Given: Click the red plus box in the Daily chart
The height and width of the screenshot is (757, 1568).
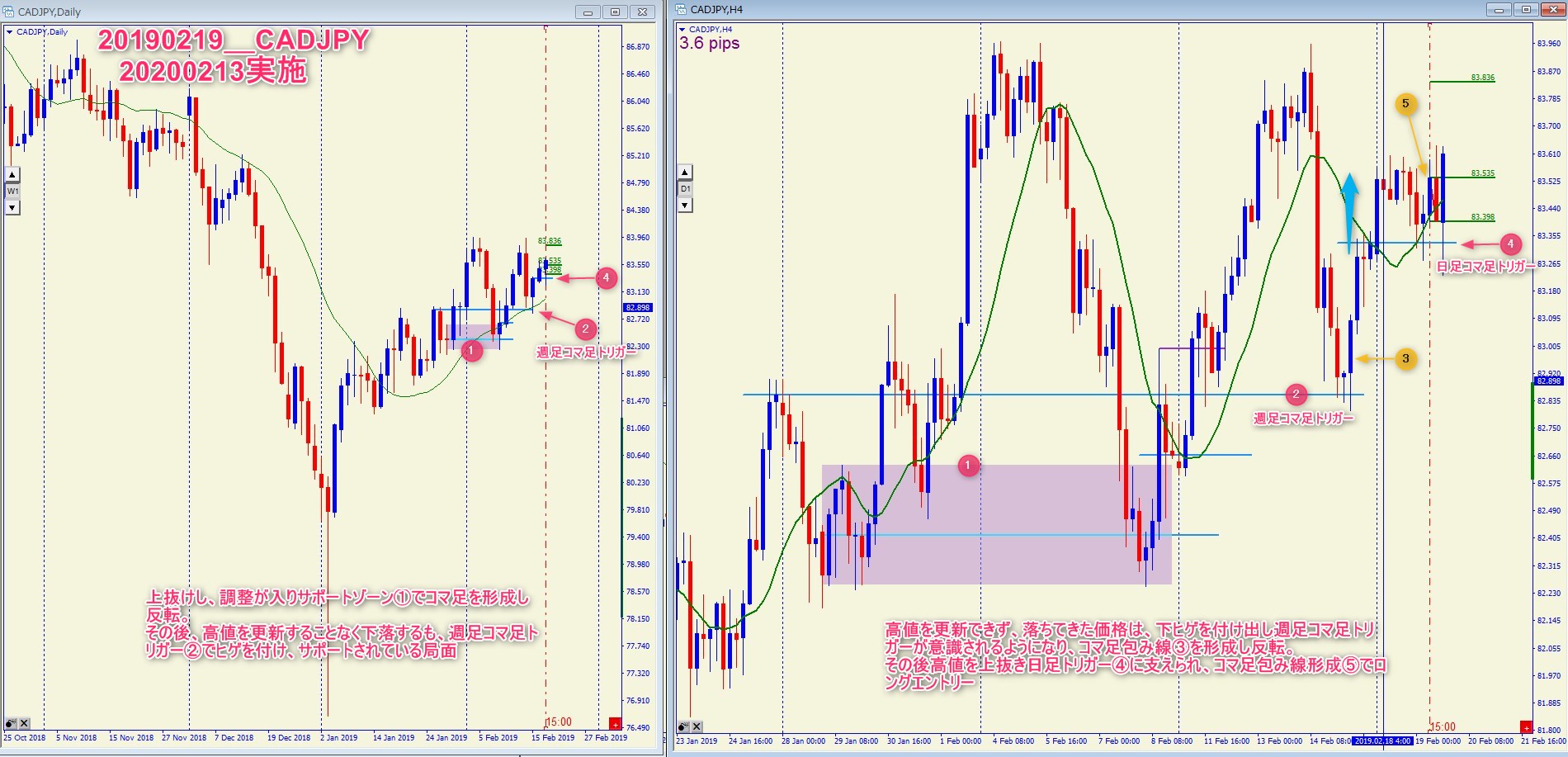Looking at the screenshot, I should 614,724.
